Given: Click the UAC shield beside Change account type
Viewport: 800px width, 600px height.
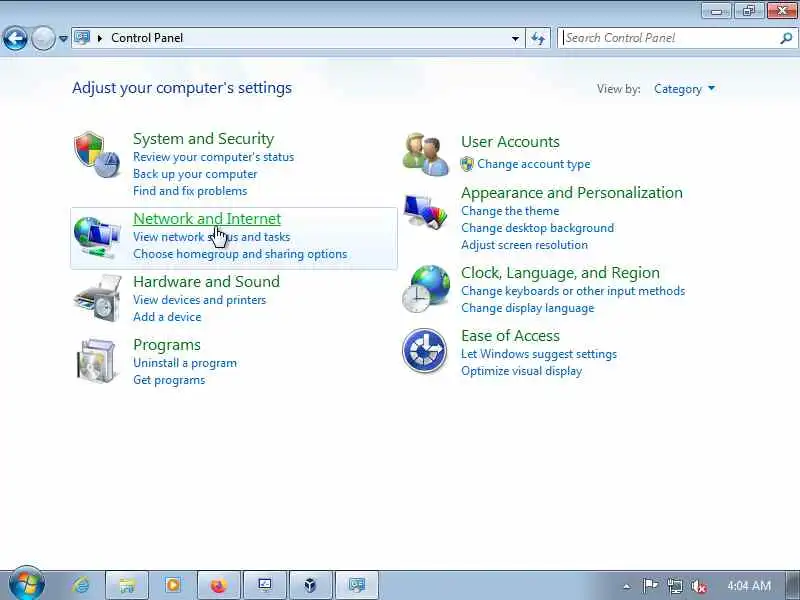Looking at the screenshot, I should [x=467, y=164].
